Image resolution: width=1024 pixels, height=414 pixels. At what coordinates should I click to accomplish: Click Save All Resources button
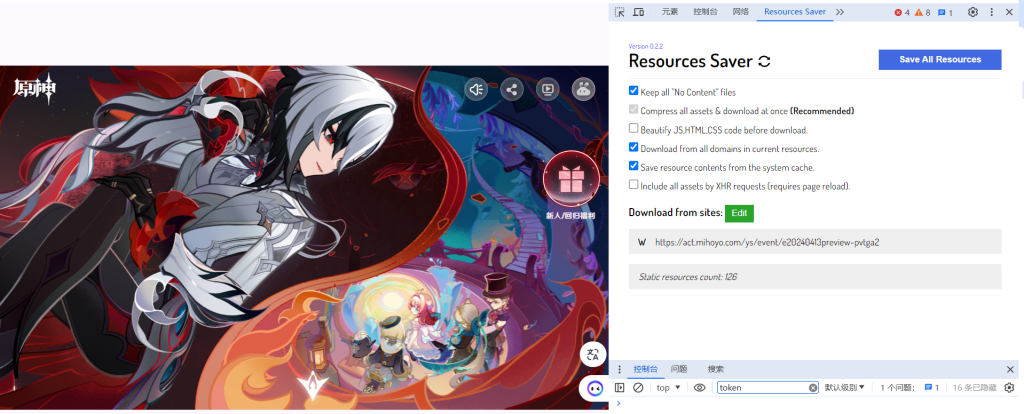(940, 59)
